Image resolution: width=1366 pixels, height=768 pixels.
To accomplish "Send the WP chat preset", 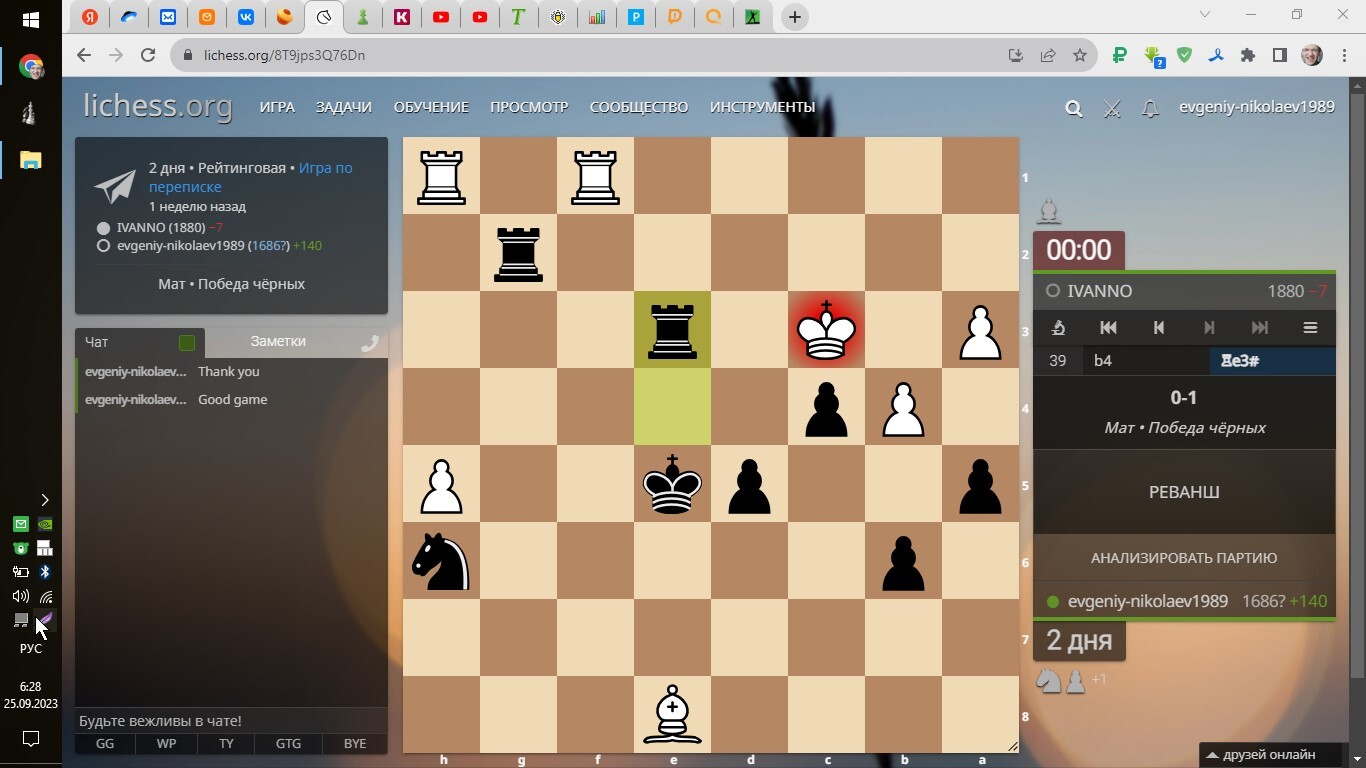I will point(166,744).
